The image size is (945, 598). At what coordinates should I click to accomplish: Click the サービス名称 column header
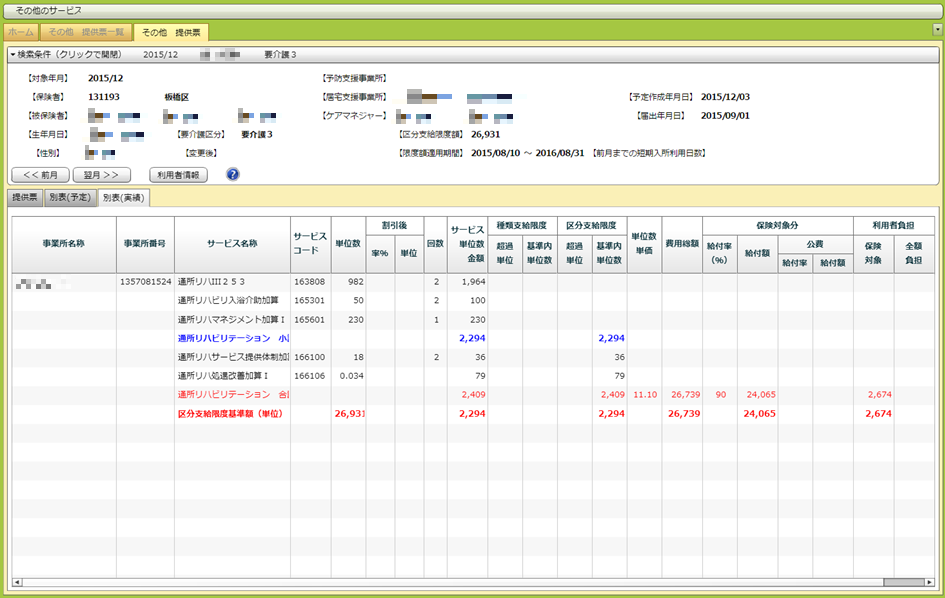[x=232, y=243]
